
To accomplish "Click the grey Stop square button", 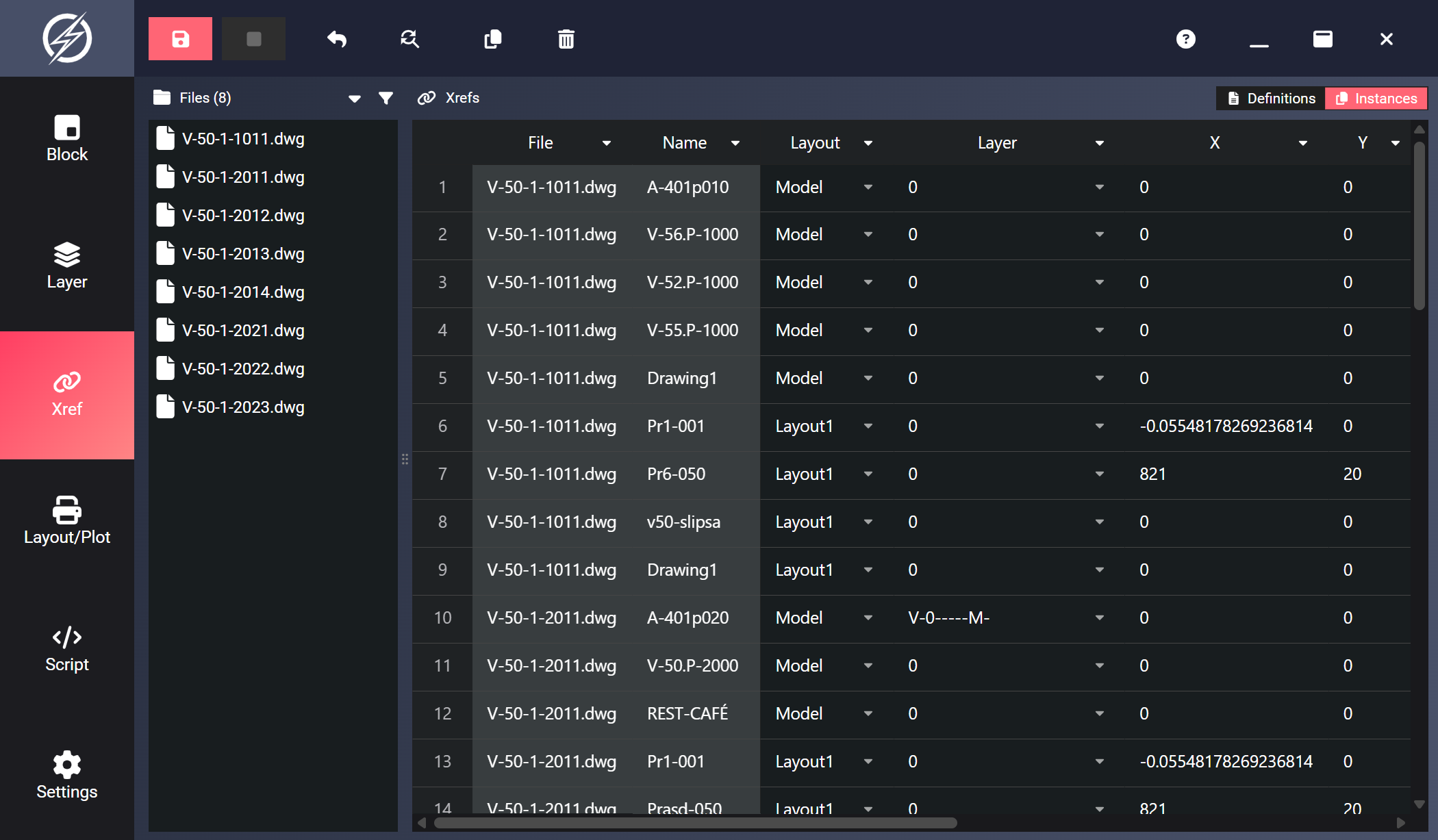I will pos(253,39).
